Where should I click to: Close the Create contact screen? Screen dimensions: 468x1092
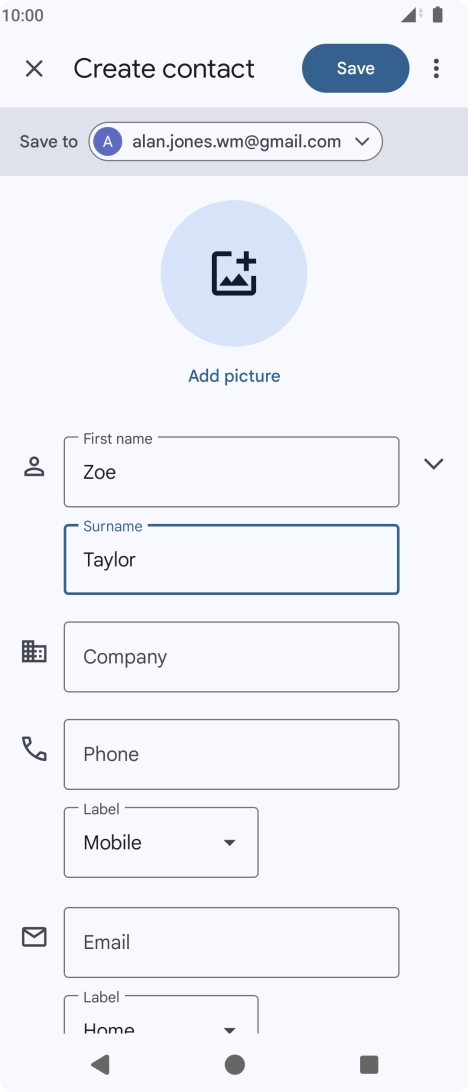pyautogui.click(x=34, y=68)
